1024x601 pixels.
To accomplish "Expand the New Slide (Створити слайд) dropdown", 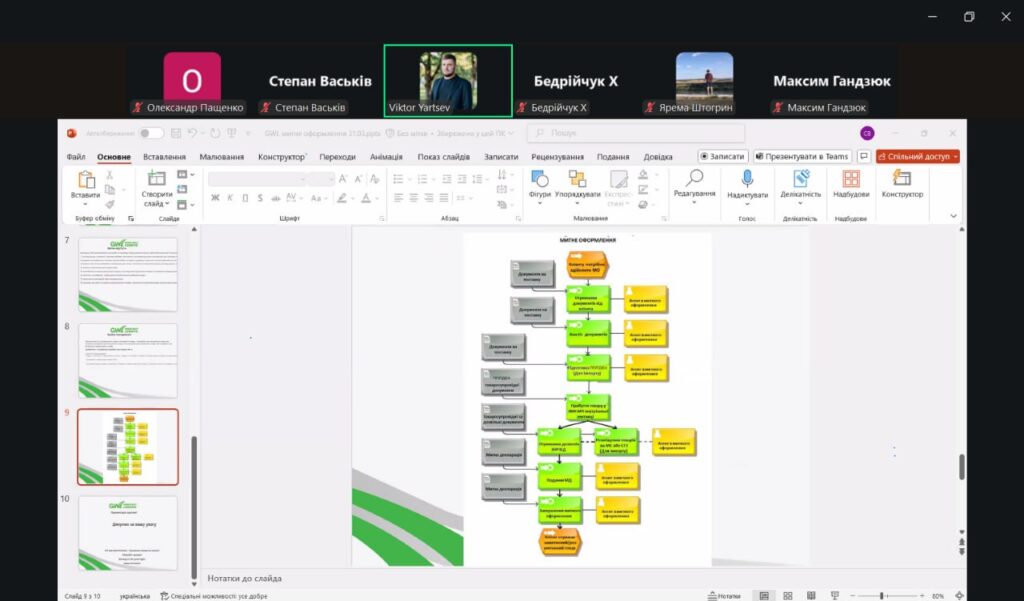I will click(x=157, y=203).
